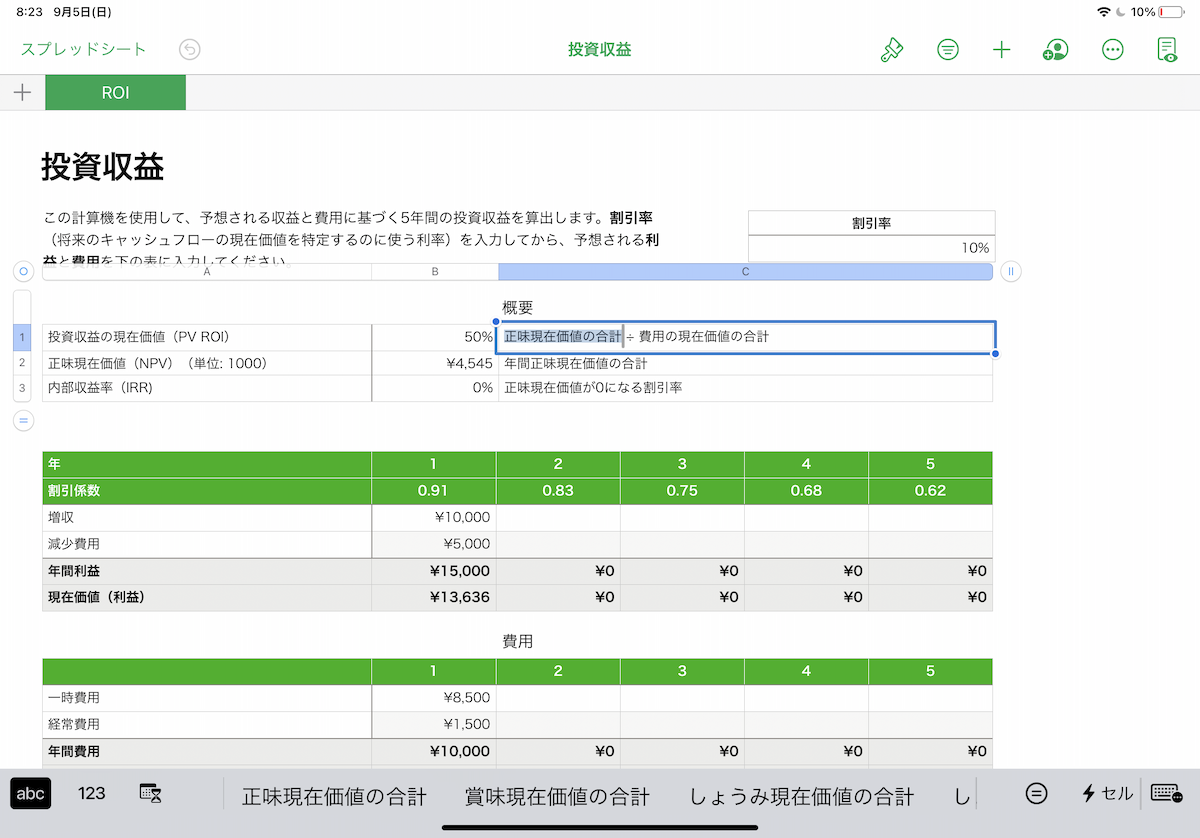Select the 50% PV ROI cell

pos(435,337)
